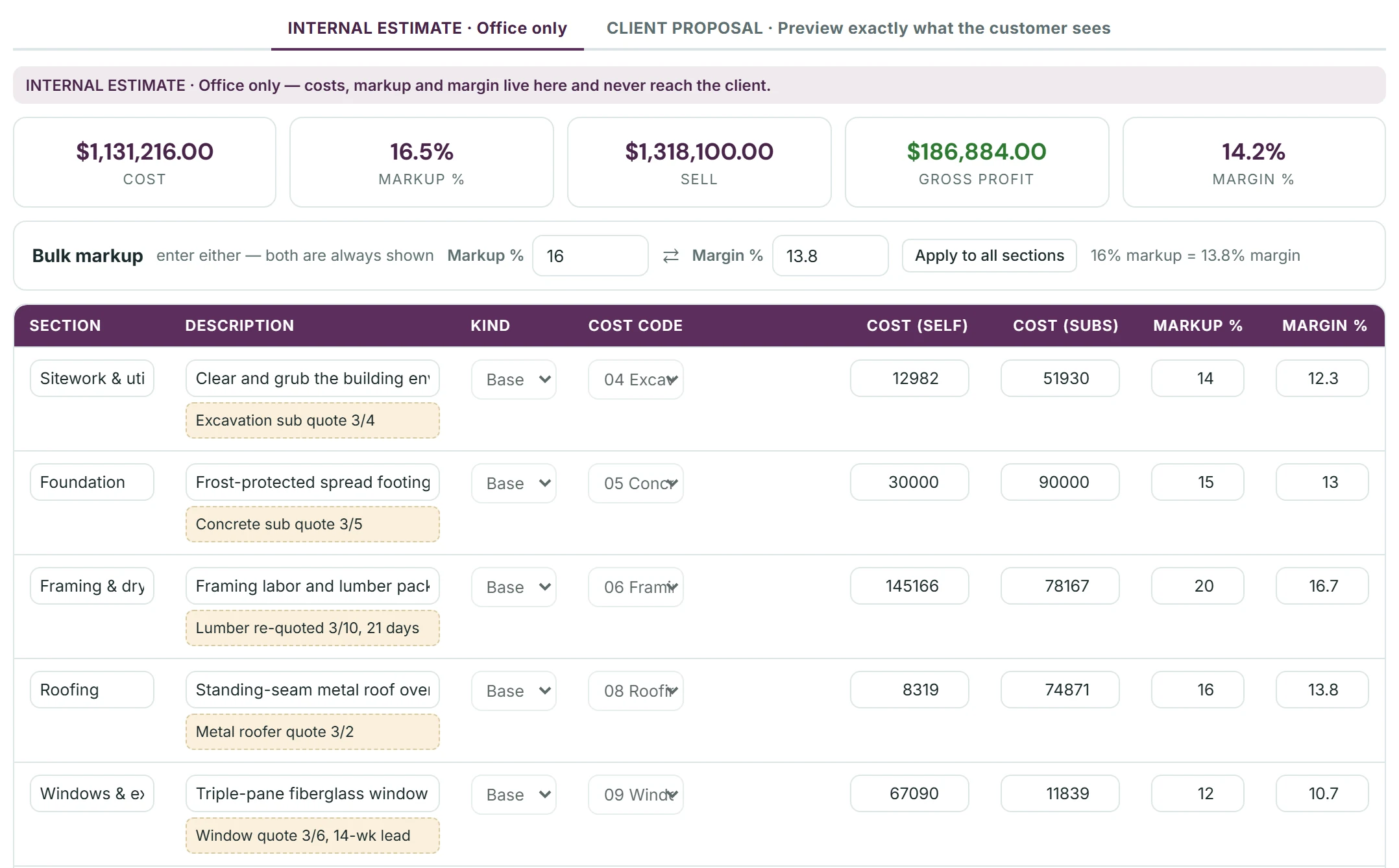
Task: Edit Windows margin value 10.7
Action: pyautogui.click(x=1322, y=793)
